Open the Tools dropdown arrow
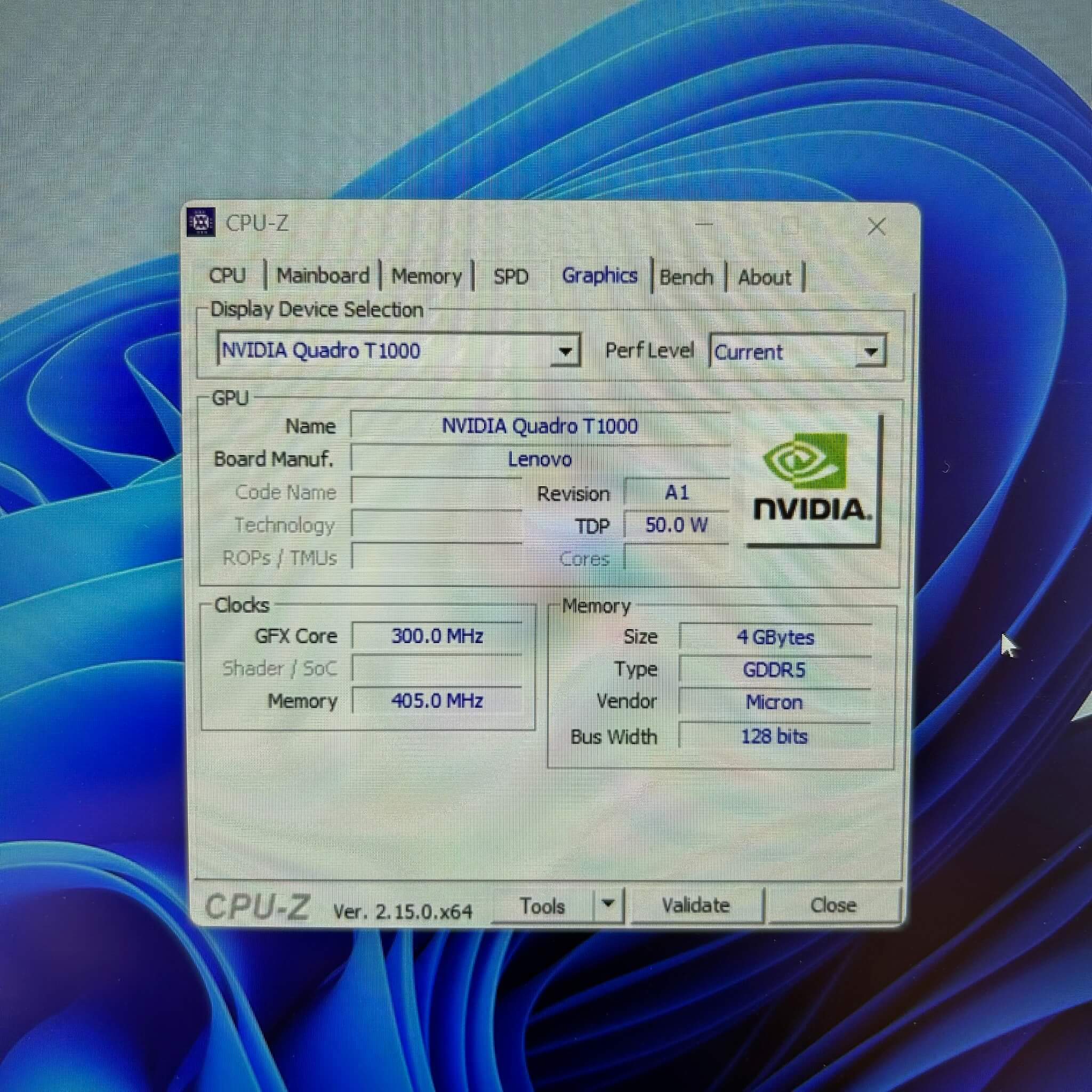 (608, 905)
